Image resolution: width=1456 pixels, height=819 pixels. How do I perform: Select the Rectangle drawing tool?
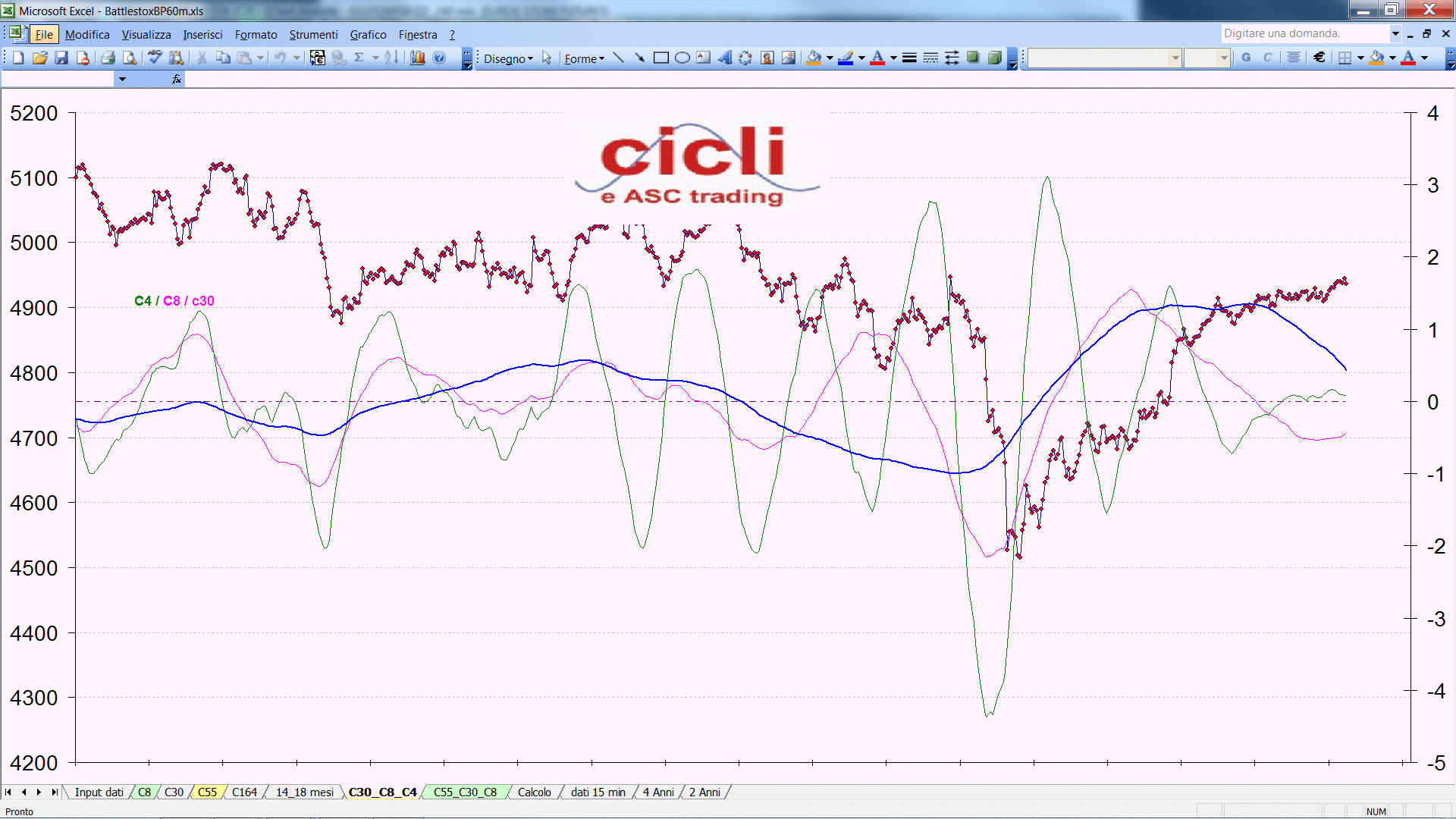click(661, 58)
